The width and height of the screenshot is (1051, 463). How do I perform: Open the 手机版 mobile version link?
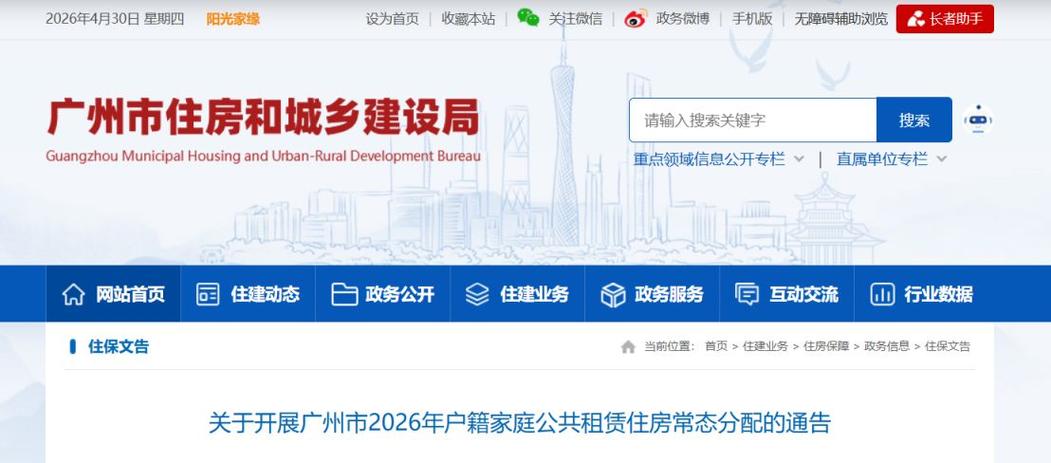point(752,19)
